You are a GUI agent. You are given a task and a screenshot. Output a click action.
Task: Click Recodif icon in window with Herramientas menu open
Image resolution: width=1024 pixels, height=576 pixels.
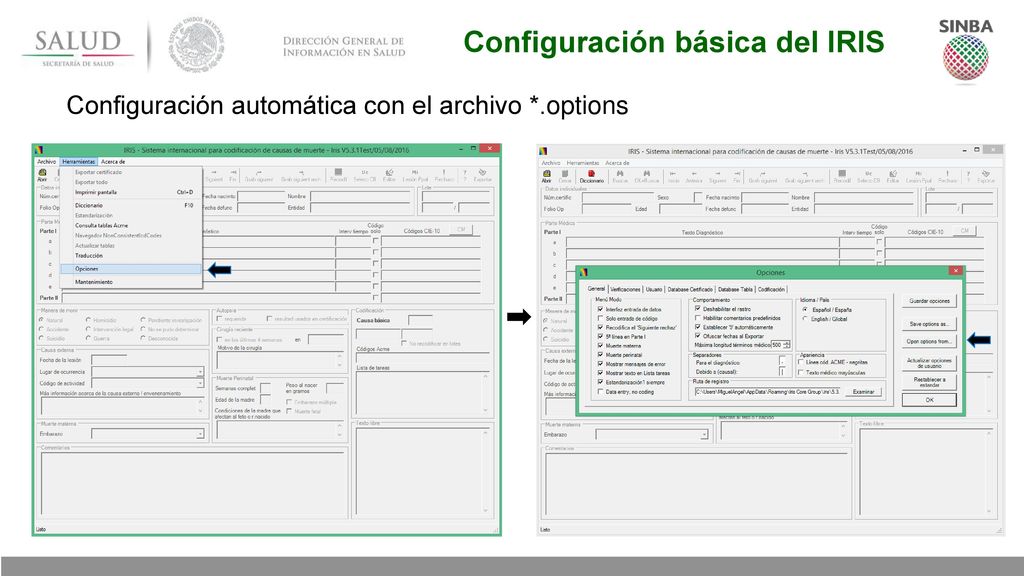(x=338, y=175)
